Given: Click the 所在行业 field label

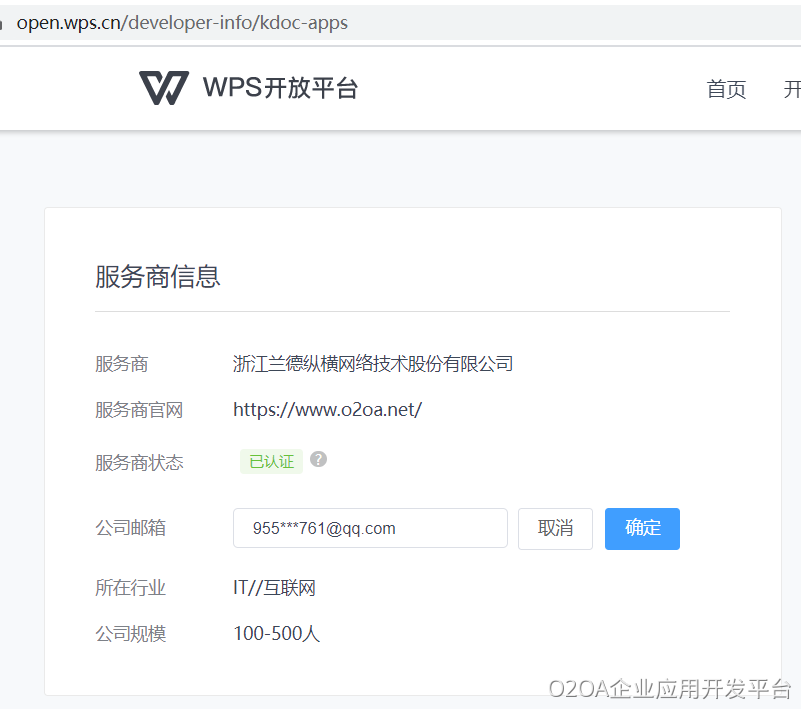Looking at the screenshot, I should (130, 588).
